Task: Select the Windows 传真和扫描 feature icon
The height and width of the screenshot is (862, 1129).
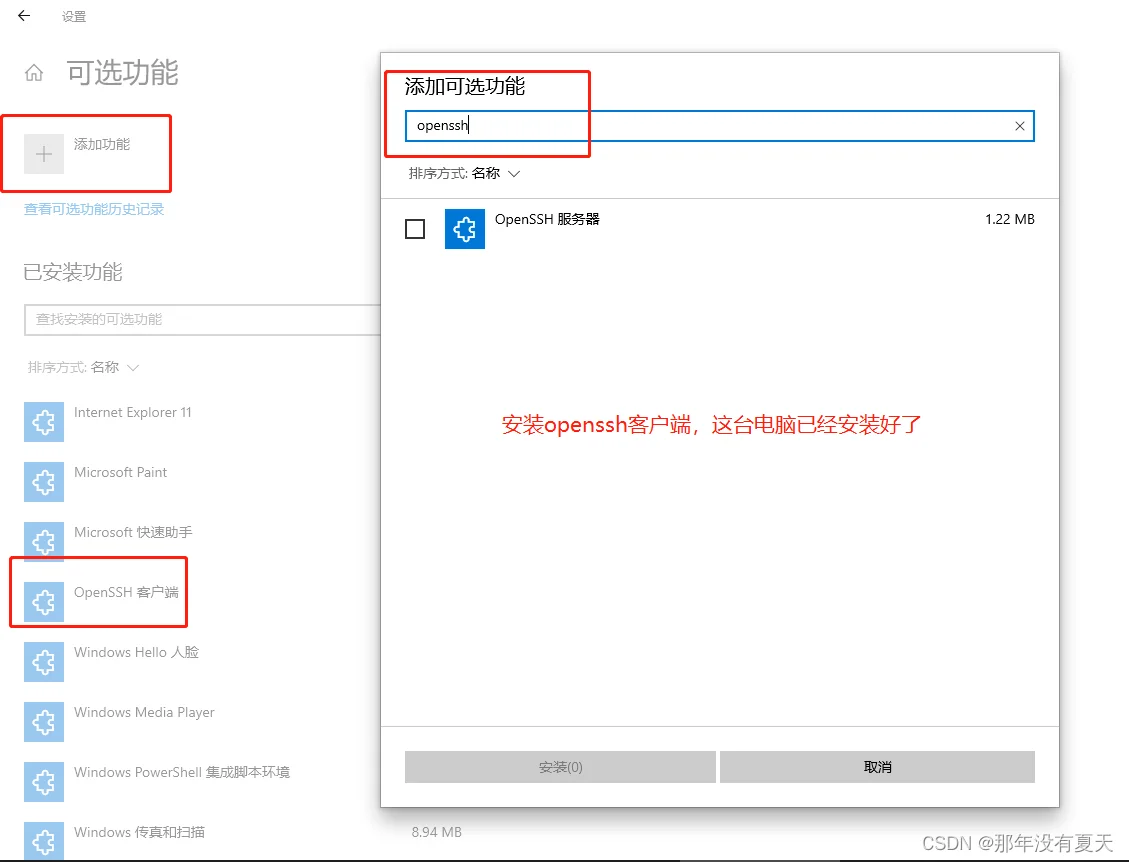Action: coord(44,841)
